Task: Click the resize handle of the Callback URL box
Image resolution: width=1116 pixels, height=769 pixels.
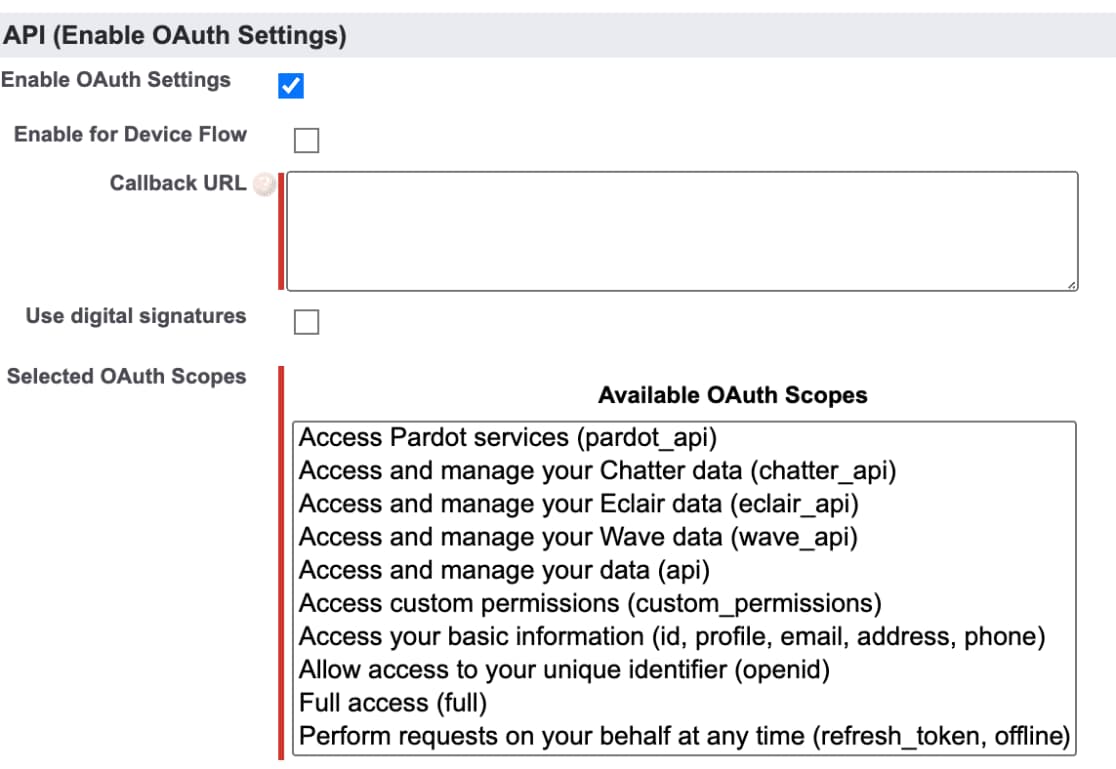Action: click(1073, 285)
